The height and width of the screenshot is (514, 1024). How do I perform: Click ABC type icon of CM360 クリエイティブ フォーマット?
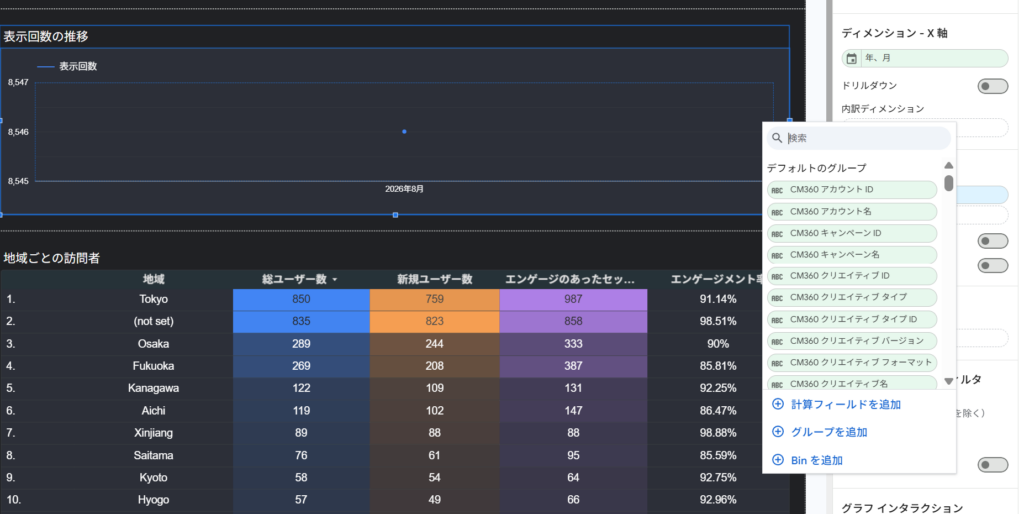point(777,363)
